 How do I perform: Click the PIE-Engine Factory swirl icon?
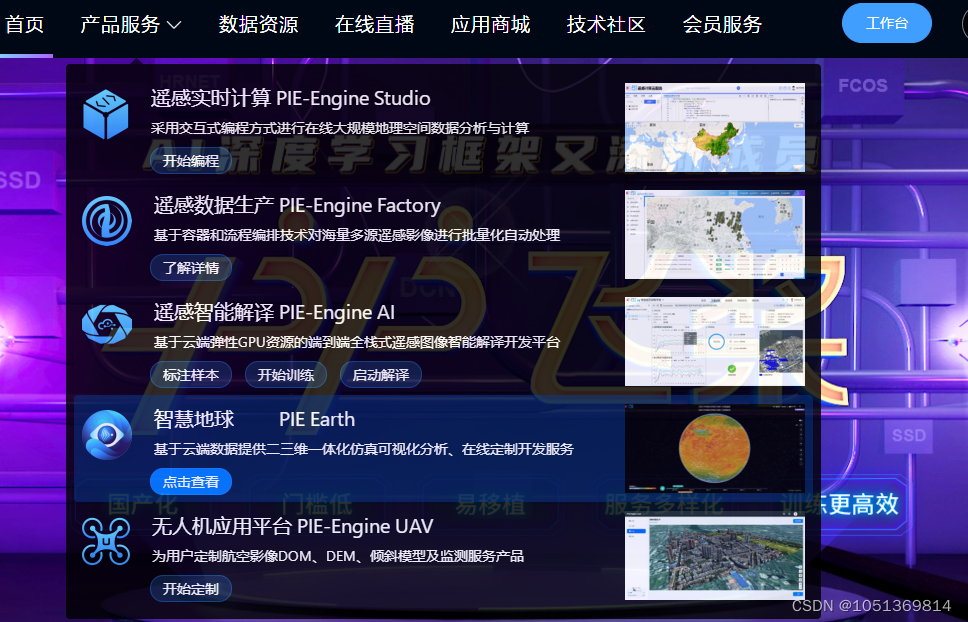click(x=107, y=221)
